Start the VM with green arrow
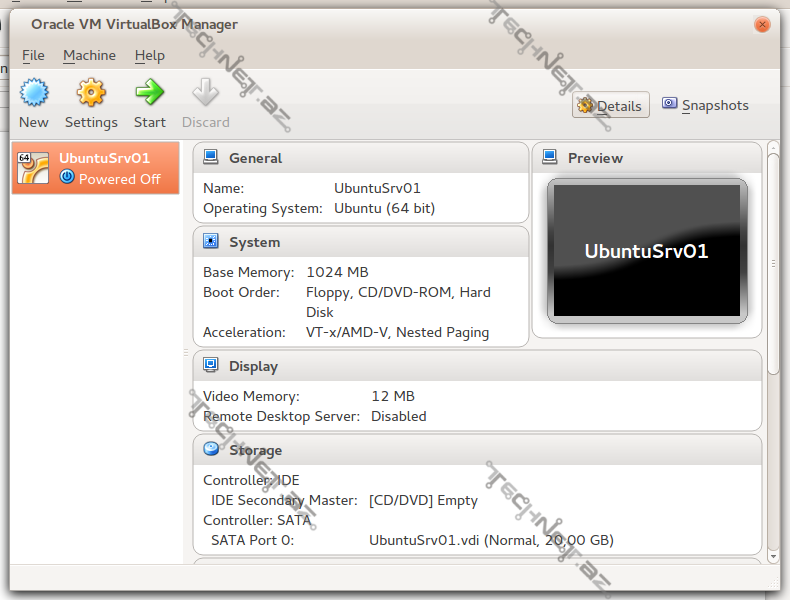The width and height of the screenshot is (790, 600). pos(150,92)
